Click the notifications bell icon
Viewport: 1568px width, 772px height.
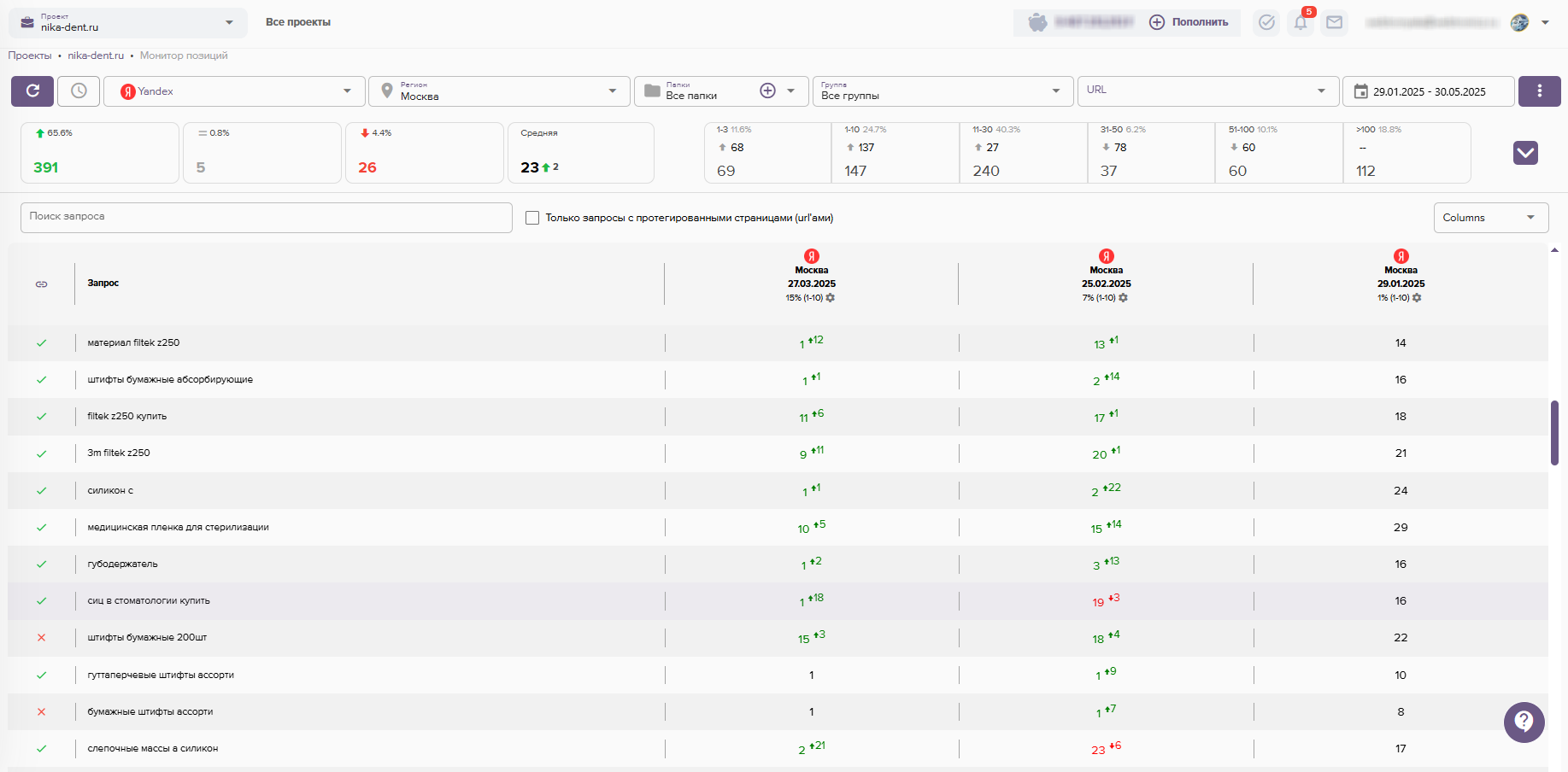[1300, 22]
